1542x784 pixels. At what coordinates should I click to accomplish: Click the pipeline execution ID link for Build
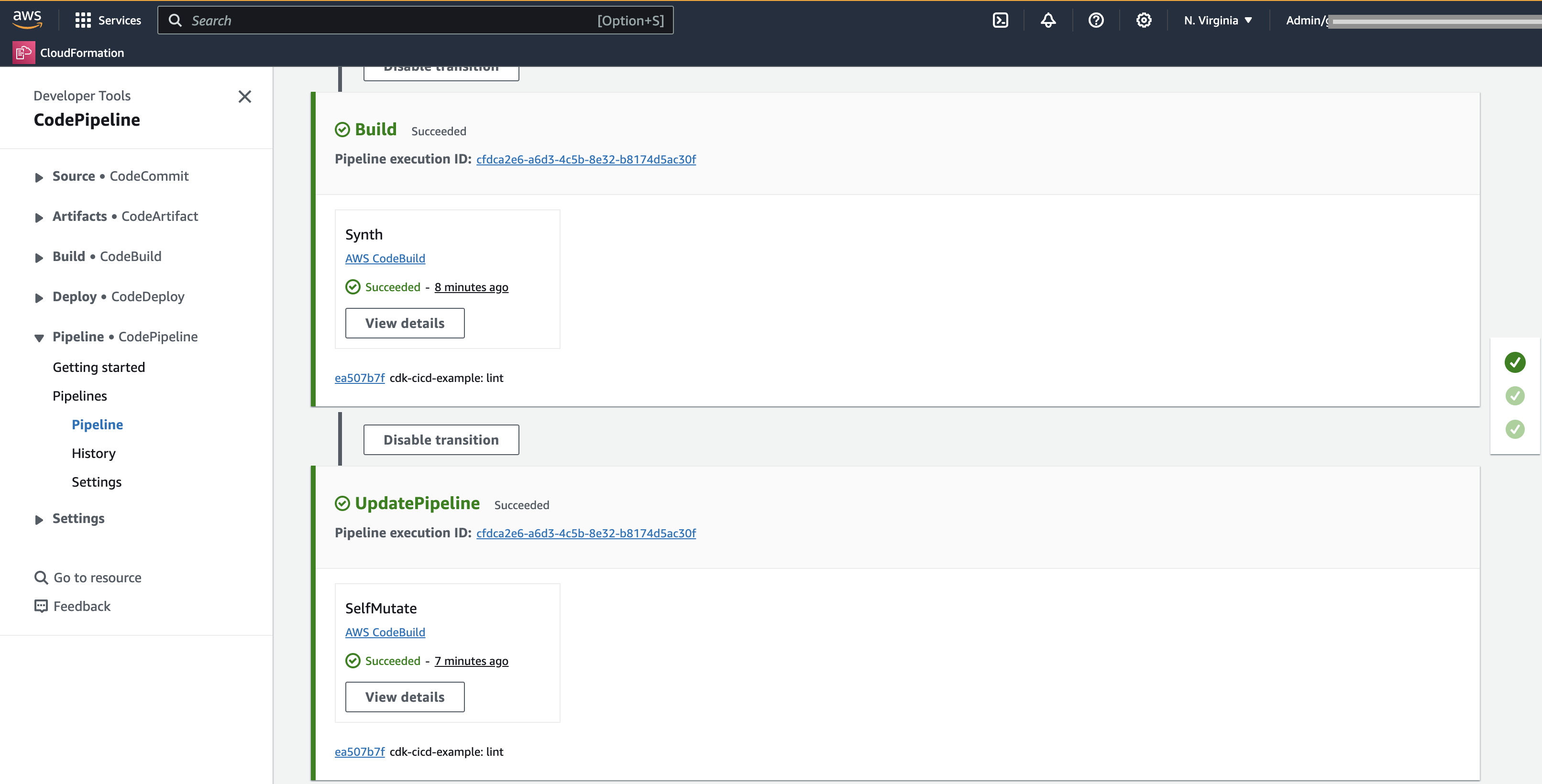coord(585,158)
